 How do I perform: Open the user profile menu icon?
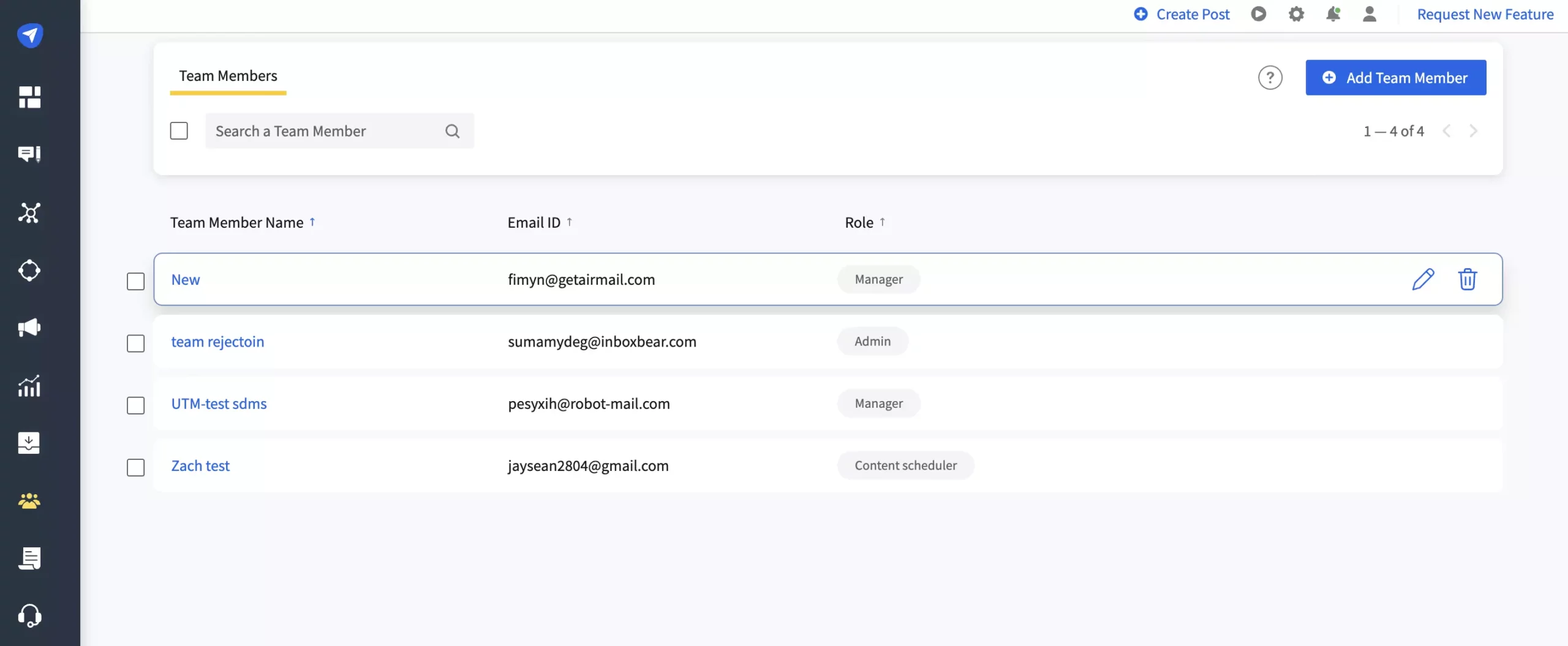[1370, 14]
